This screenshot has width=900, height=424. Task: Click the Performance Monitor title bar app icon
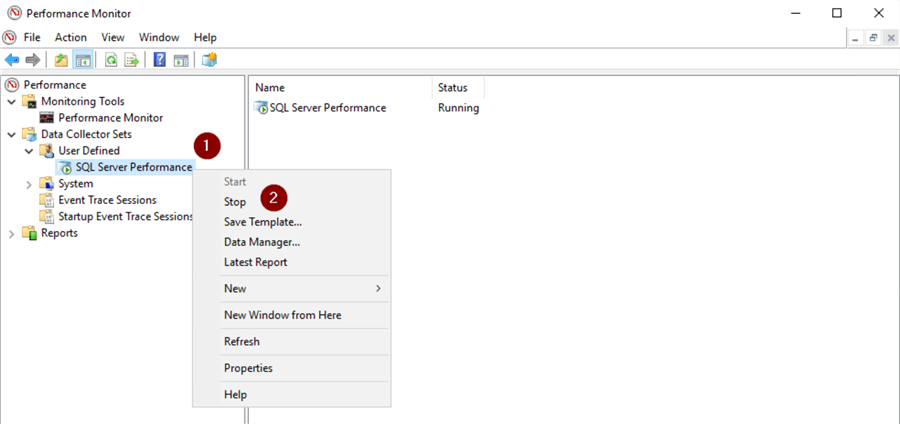click(x=15, y=13)
